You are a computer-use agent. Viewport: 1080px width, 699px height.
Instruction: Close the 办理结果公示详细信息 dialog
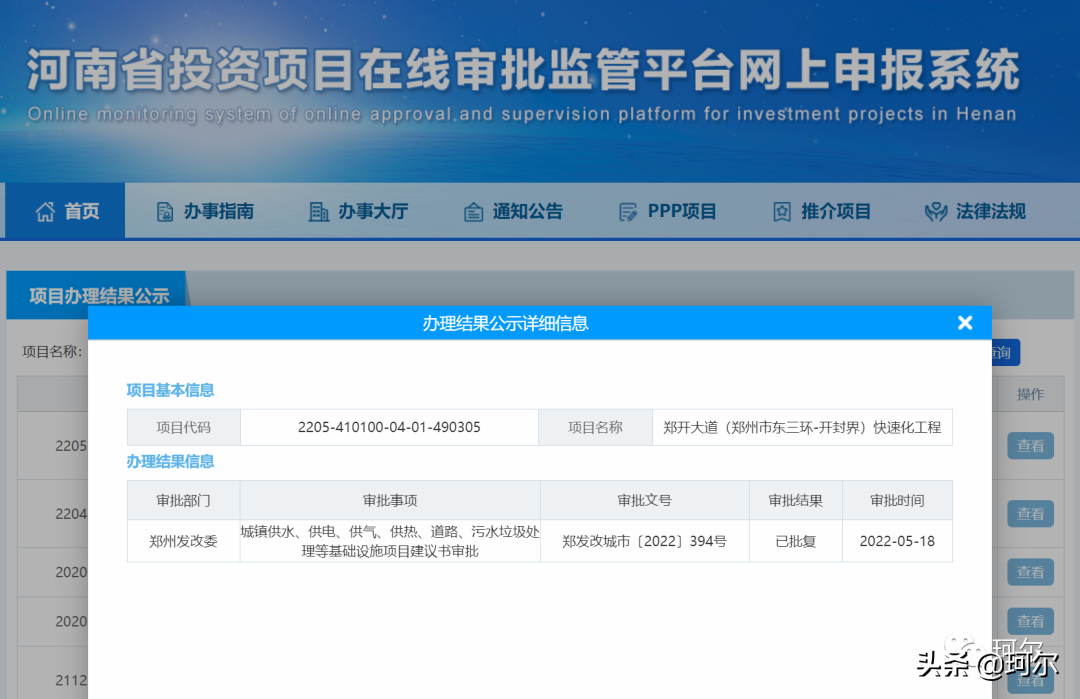(x=965, y=322)
